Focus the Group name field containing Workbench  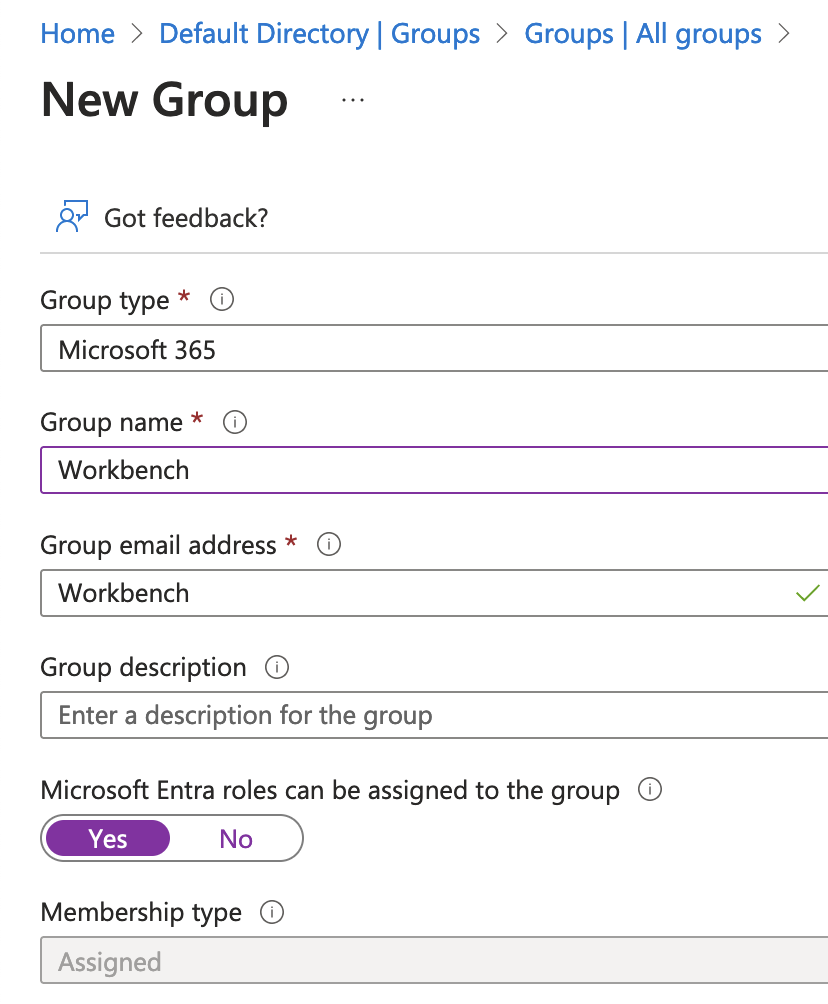pos(434,470)
